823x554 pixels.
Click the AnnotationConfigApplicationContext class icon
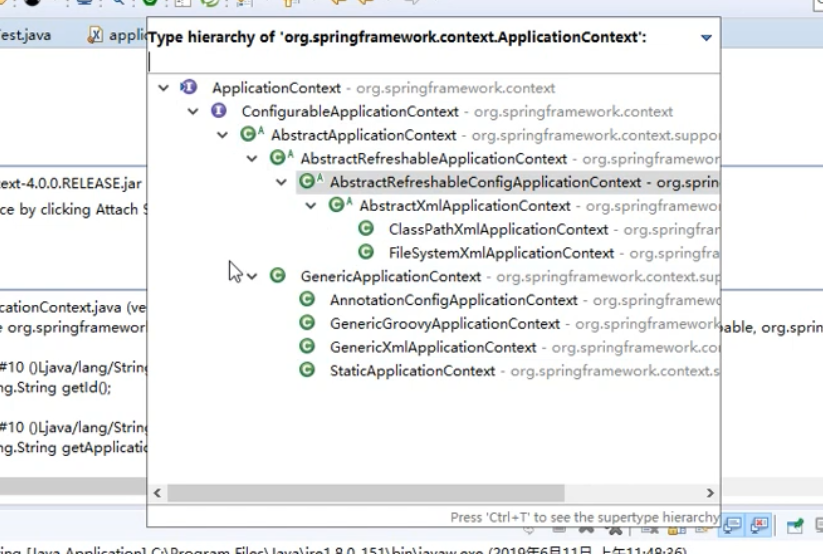[x=307, y=299]
